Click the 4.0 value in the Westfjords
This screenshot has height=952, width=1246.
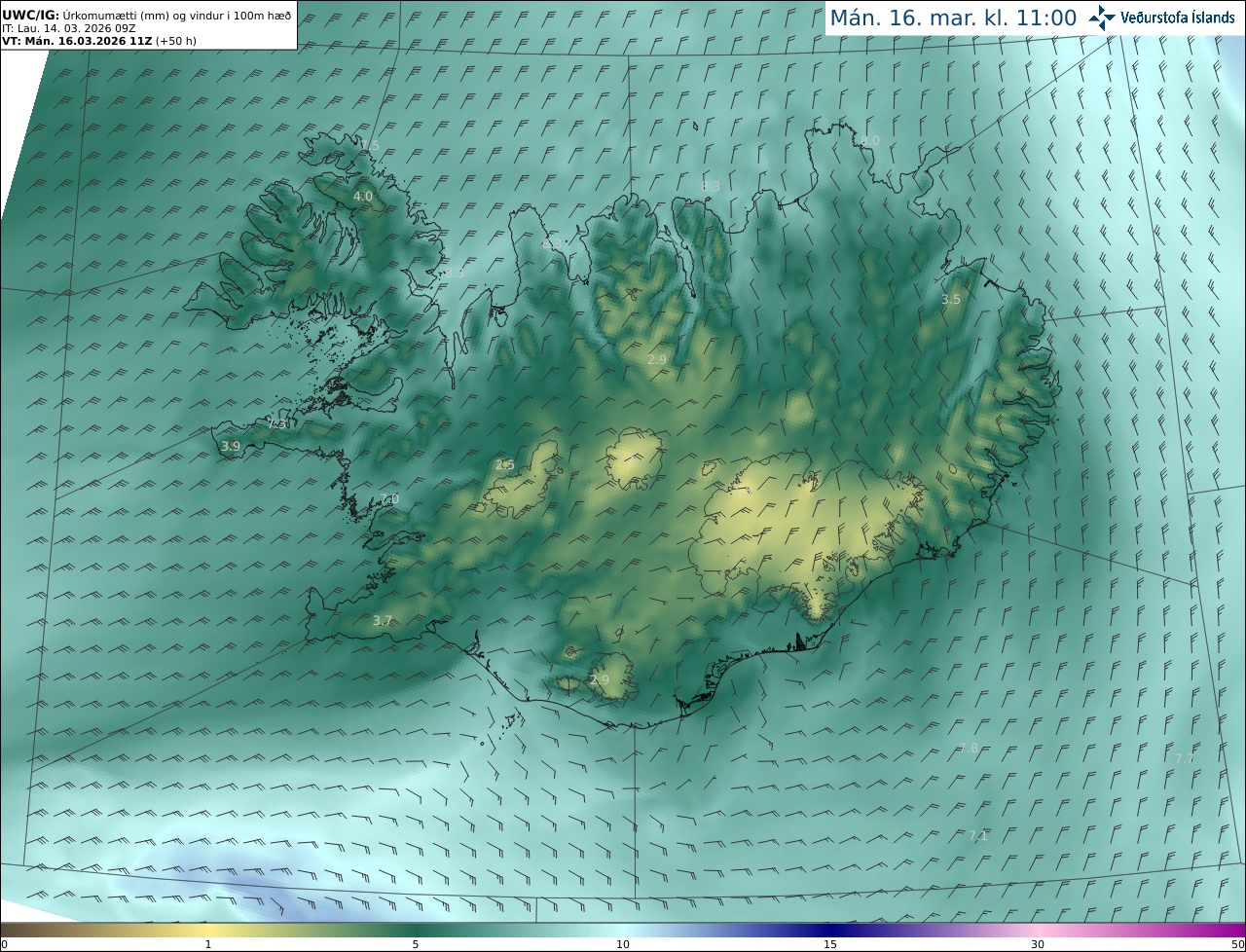pyautogui.click(x=363, y=197)
